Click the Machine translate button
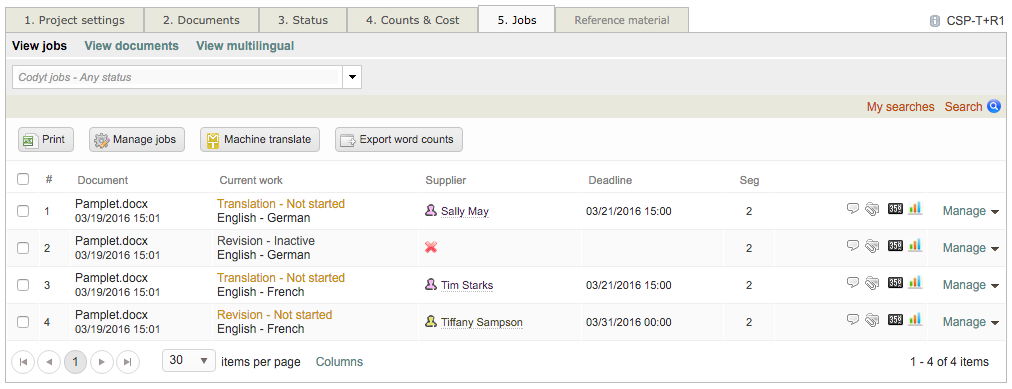1012x389 pixels. pos(260,139)
